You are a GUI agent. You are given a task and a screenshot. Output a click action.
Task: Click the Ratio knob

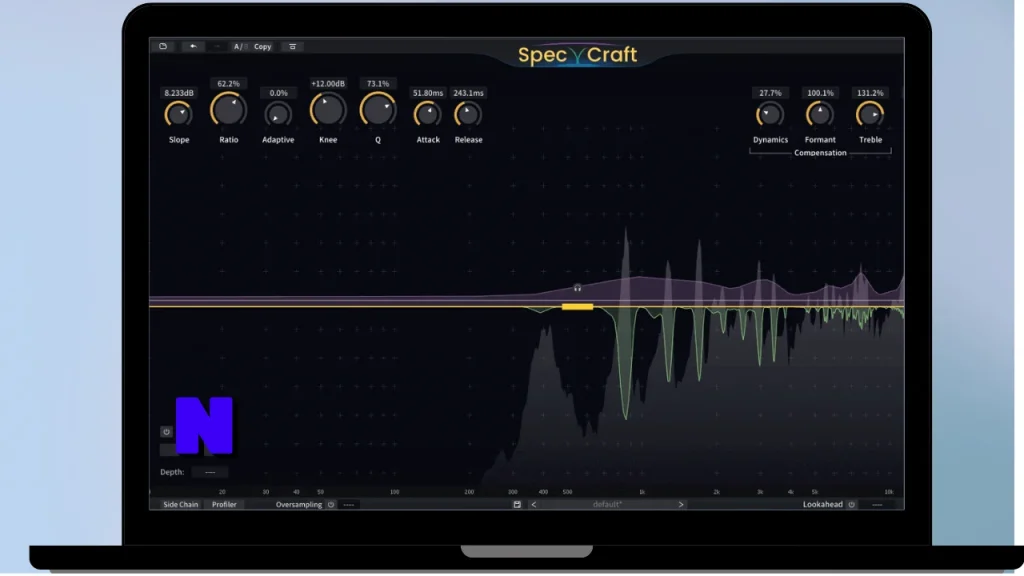229,109
